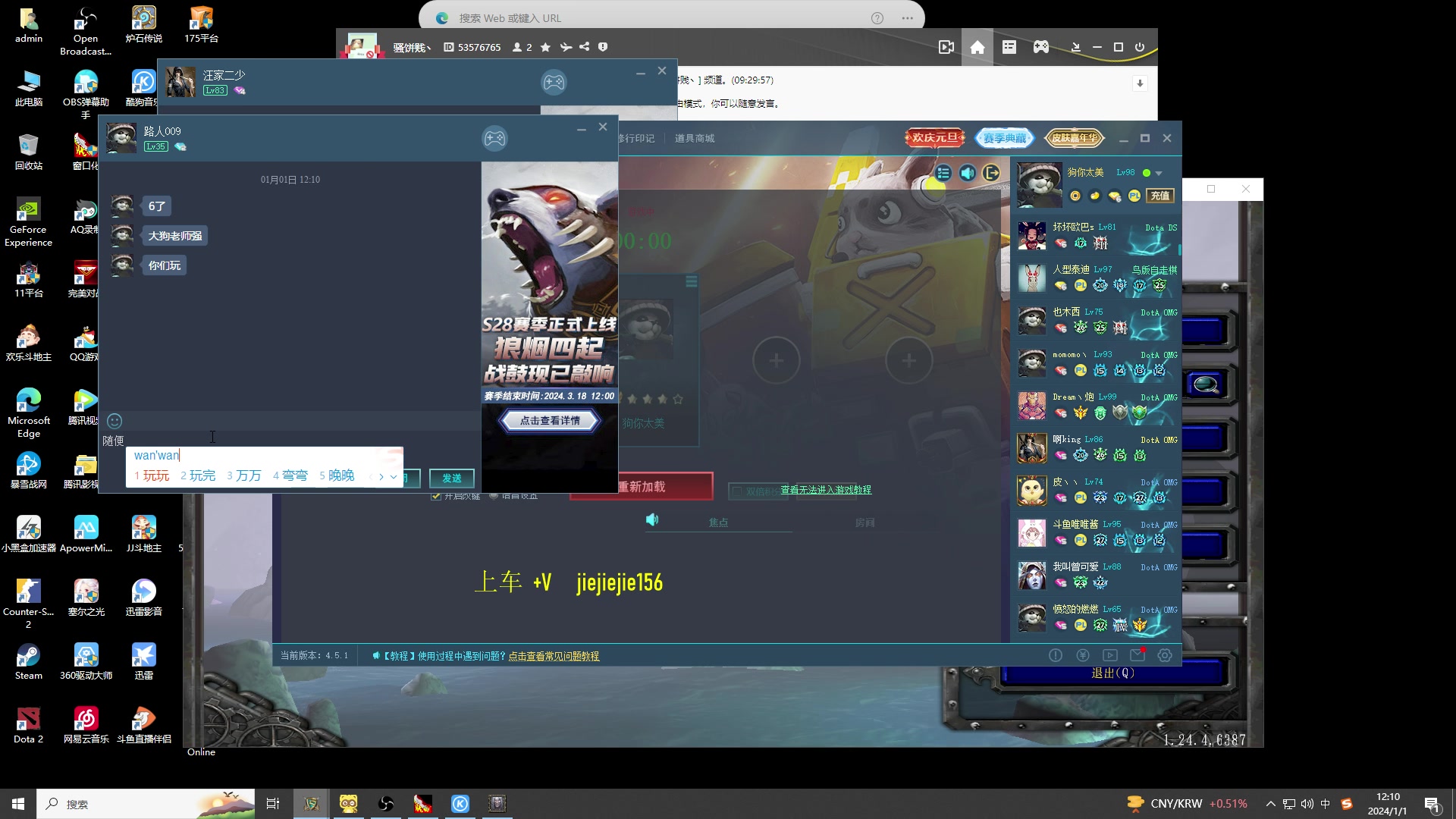Leave room with exit arrow icon

[991, 173]
